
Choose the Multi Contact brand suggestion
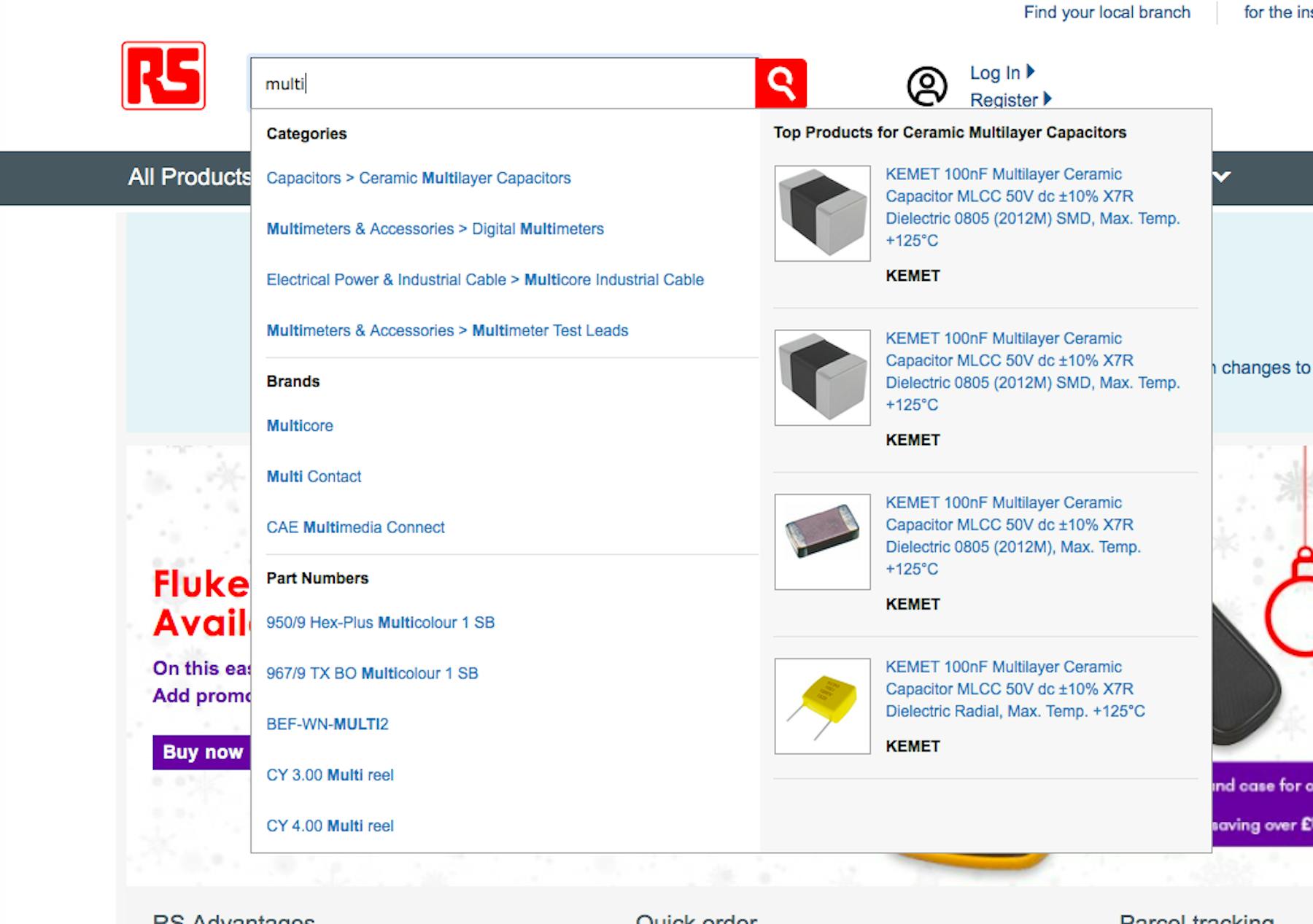314,477
